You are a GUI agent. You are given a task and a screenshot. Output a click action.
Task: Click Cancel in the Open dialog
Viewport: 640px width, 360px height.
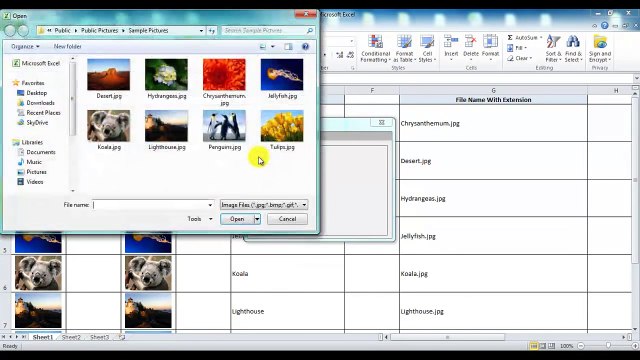[x=287, y=219]
